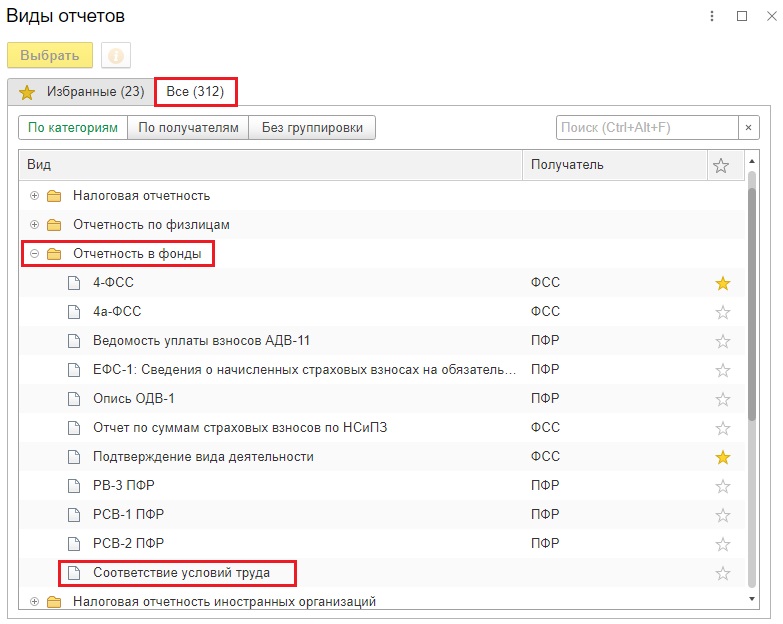Click the Выбрать button
The width and height of the screenshot is (783, 624).
(50, 55)
